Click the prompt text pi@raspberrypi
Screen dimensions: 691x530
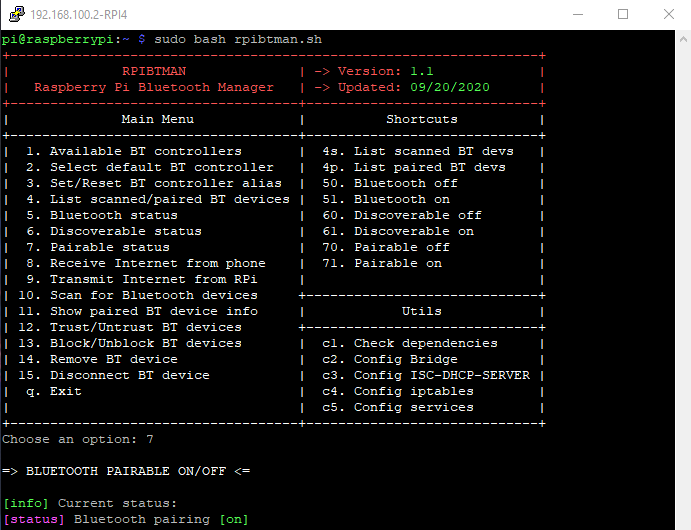[59, 40]
